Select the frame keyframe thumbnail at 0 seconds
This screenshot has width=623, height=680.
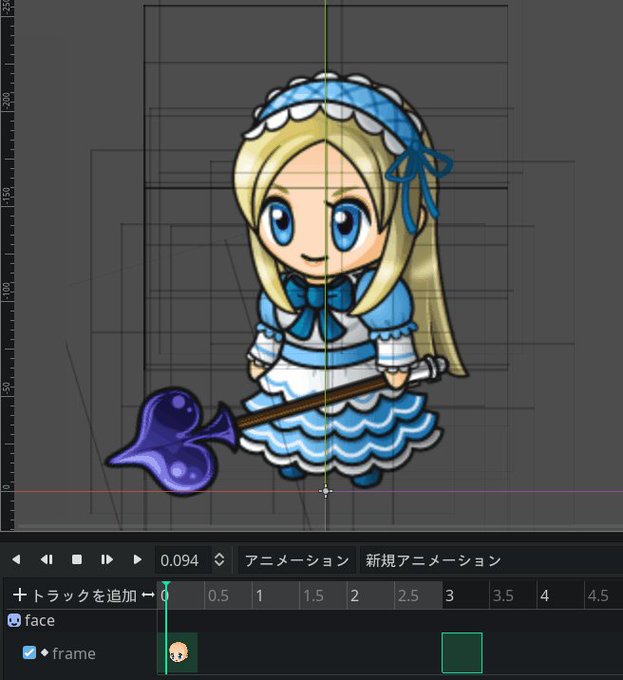[x=178, y=652]
